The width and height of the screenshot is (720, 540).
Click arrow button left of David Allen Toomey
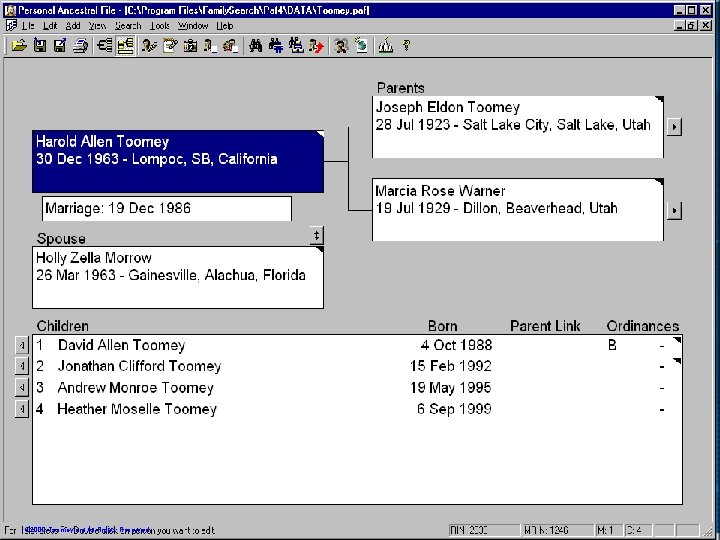pos(22,345)
